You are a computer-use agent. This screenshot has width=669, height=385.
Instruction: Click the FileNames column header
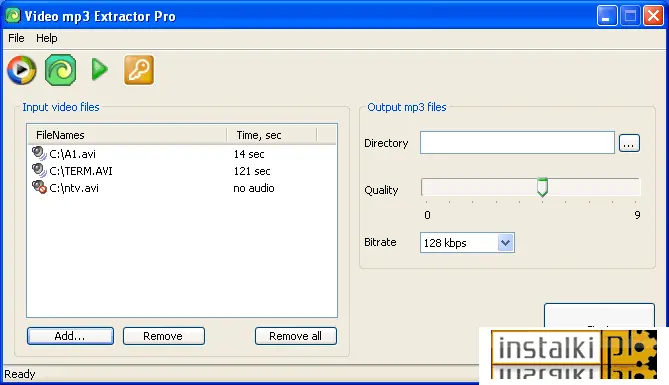127,135
